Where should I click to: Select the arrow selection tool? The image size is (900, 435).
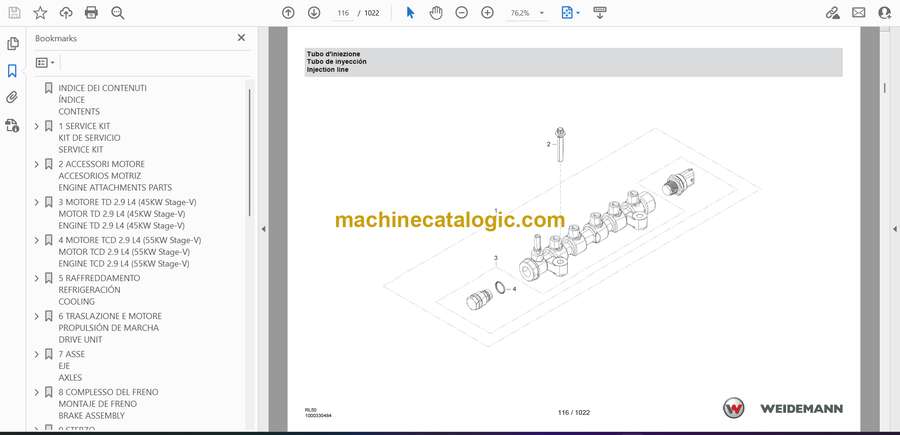tap(410, 13)
